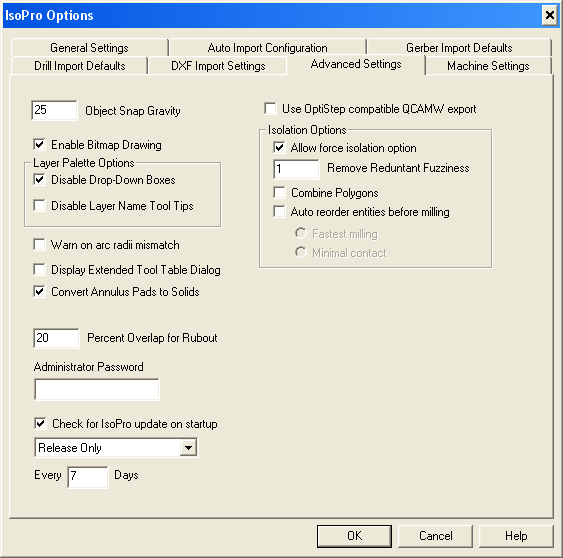This screenshot has height=558, width=563.
Task: Click the Remove Reduntant Fuzziness field
Action: (296, 169)
